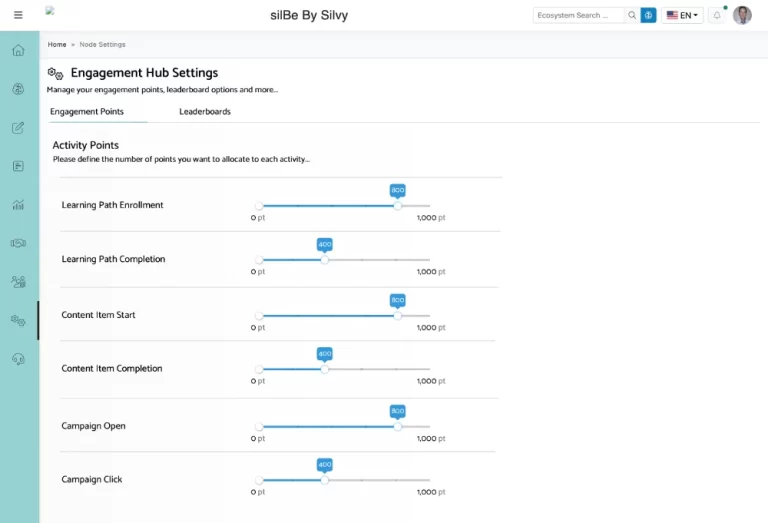Click the notifications bell icon
This screenshot has width=768, height=523.
coord(717,15)
